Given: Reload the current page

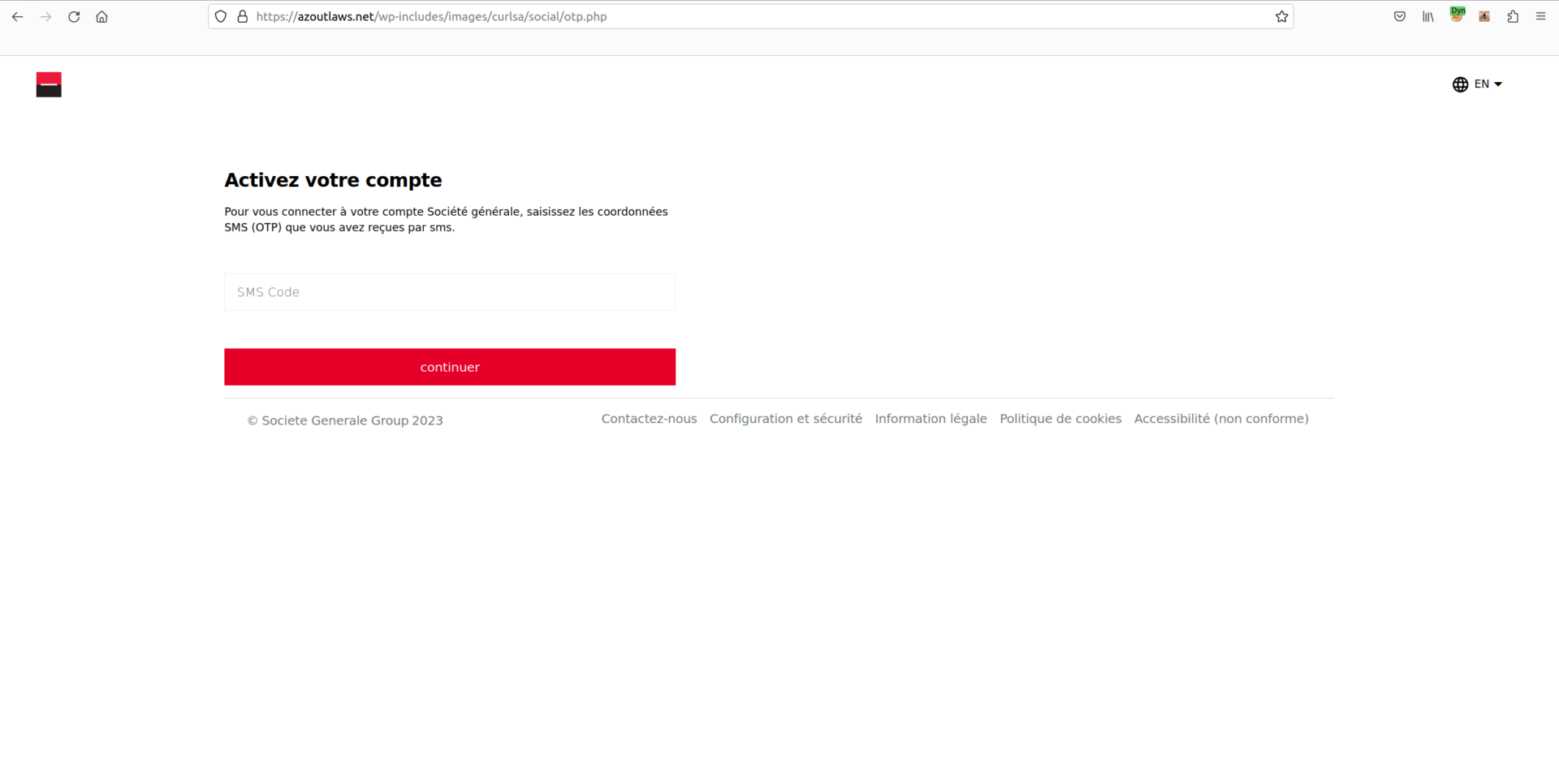Looking at the screenshot, I should (74, 16).
